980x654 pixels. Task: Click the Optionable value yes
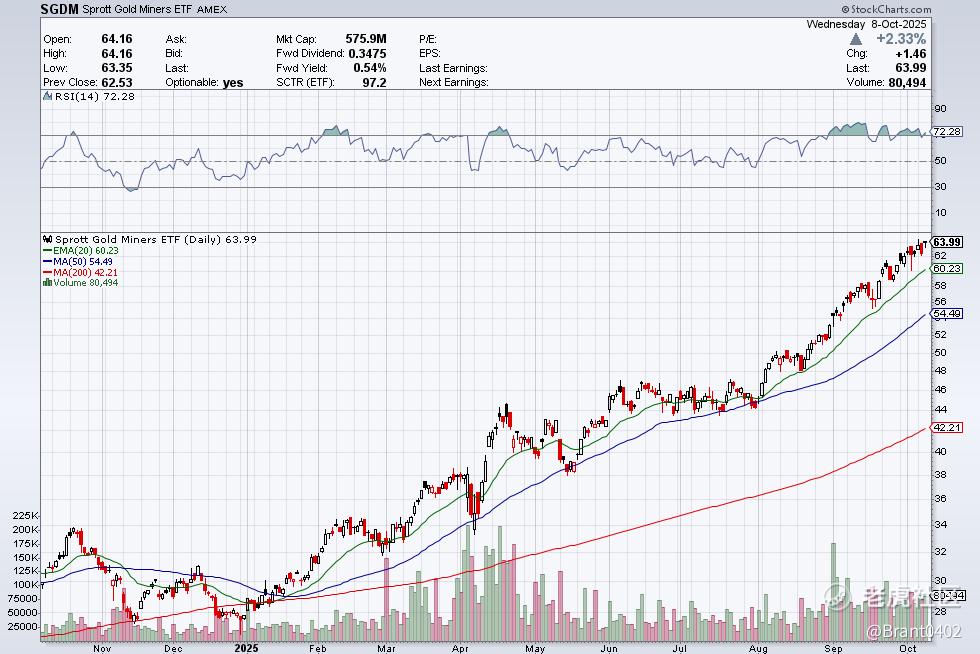232,83
